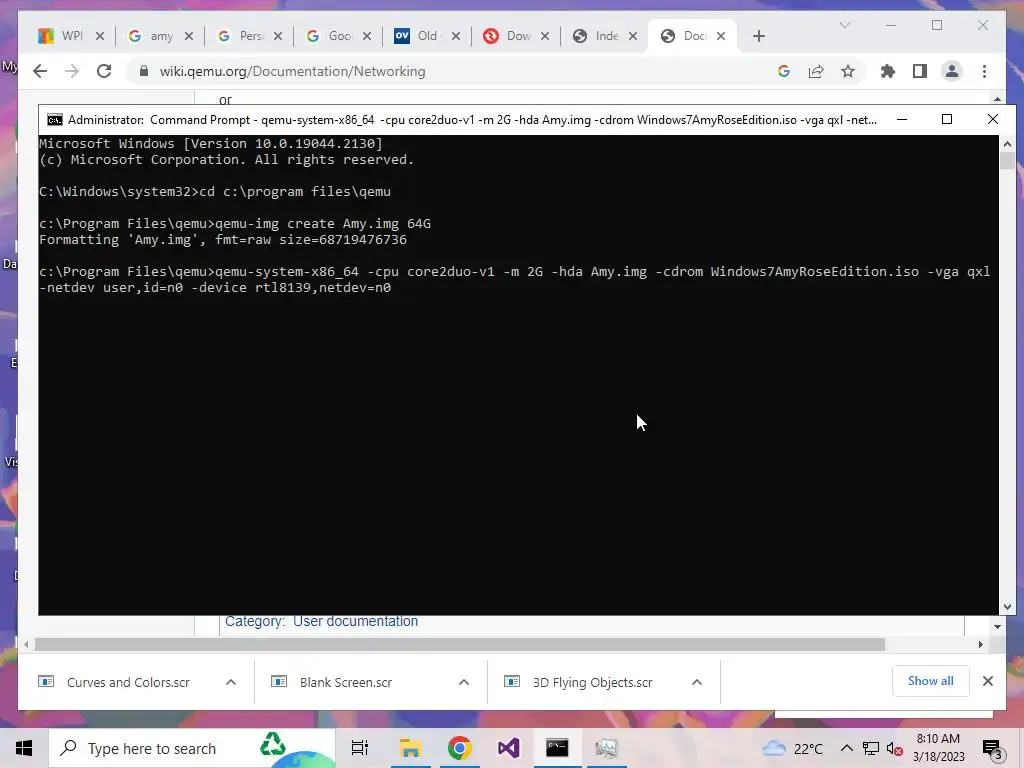Click the Chrome forward navigation arrow
The image size is (1024, 768).
[x=72, y=71]
